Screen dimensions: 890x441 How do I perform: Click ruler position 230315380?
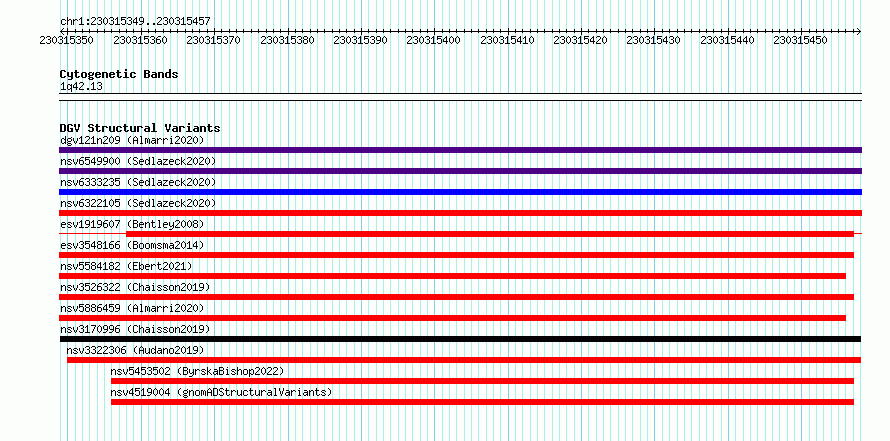pos(287,40)
